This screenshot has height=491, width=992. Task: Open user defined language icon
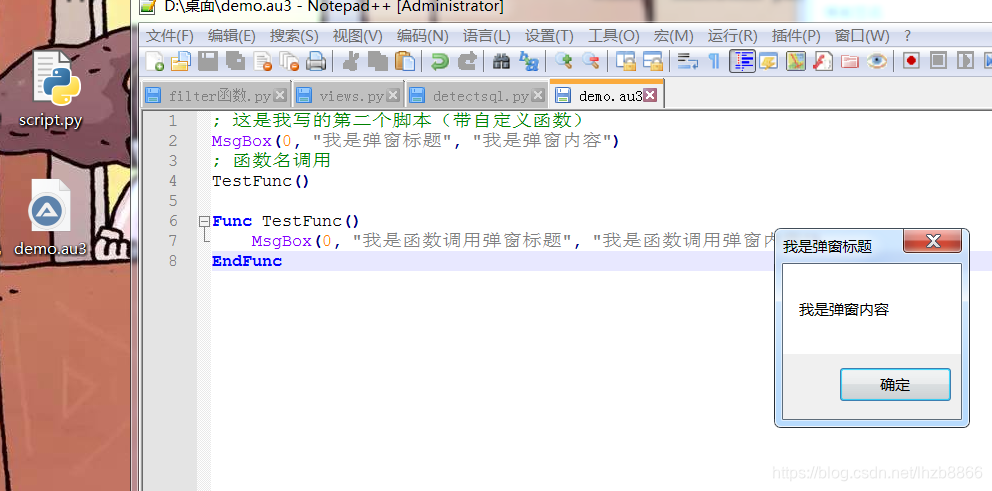click(769, 61)
